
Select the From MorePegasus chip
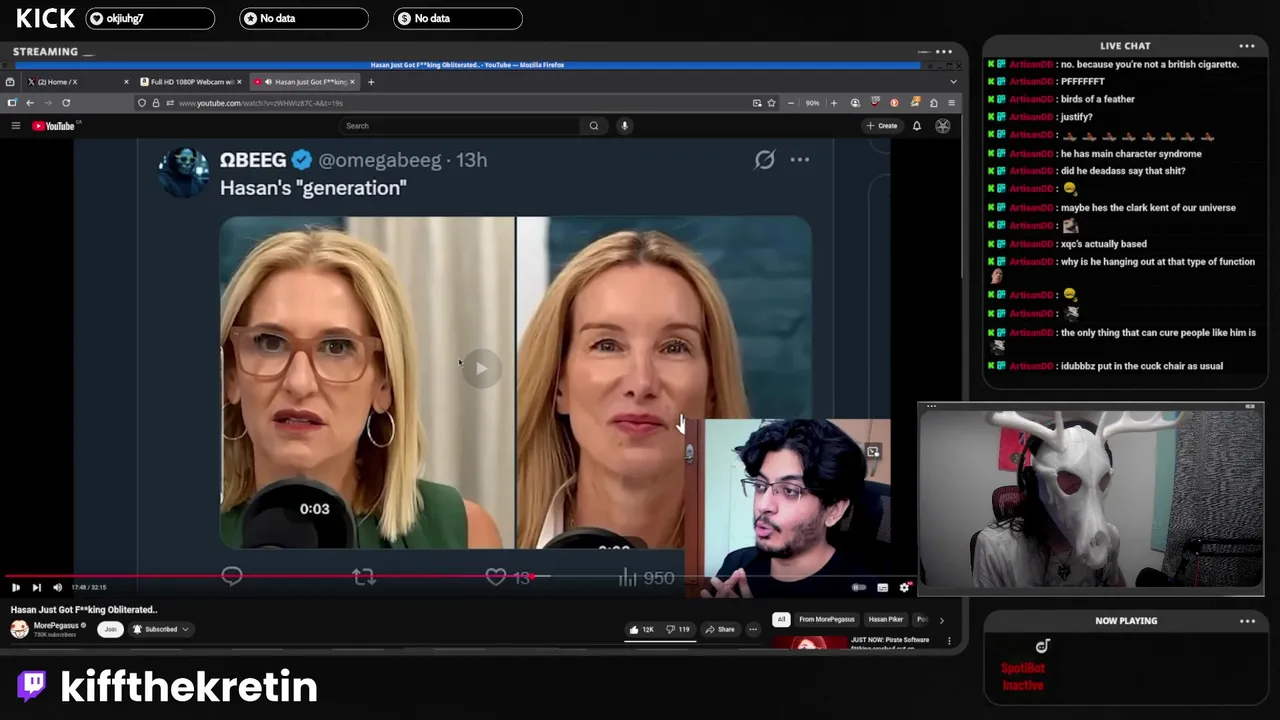pyautogui.click(x=826, y=619)
